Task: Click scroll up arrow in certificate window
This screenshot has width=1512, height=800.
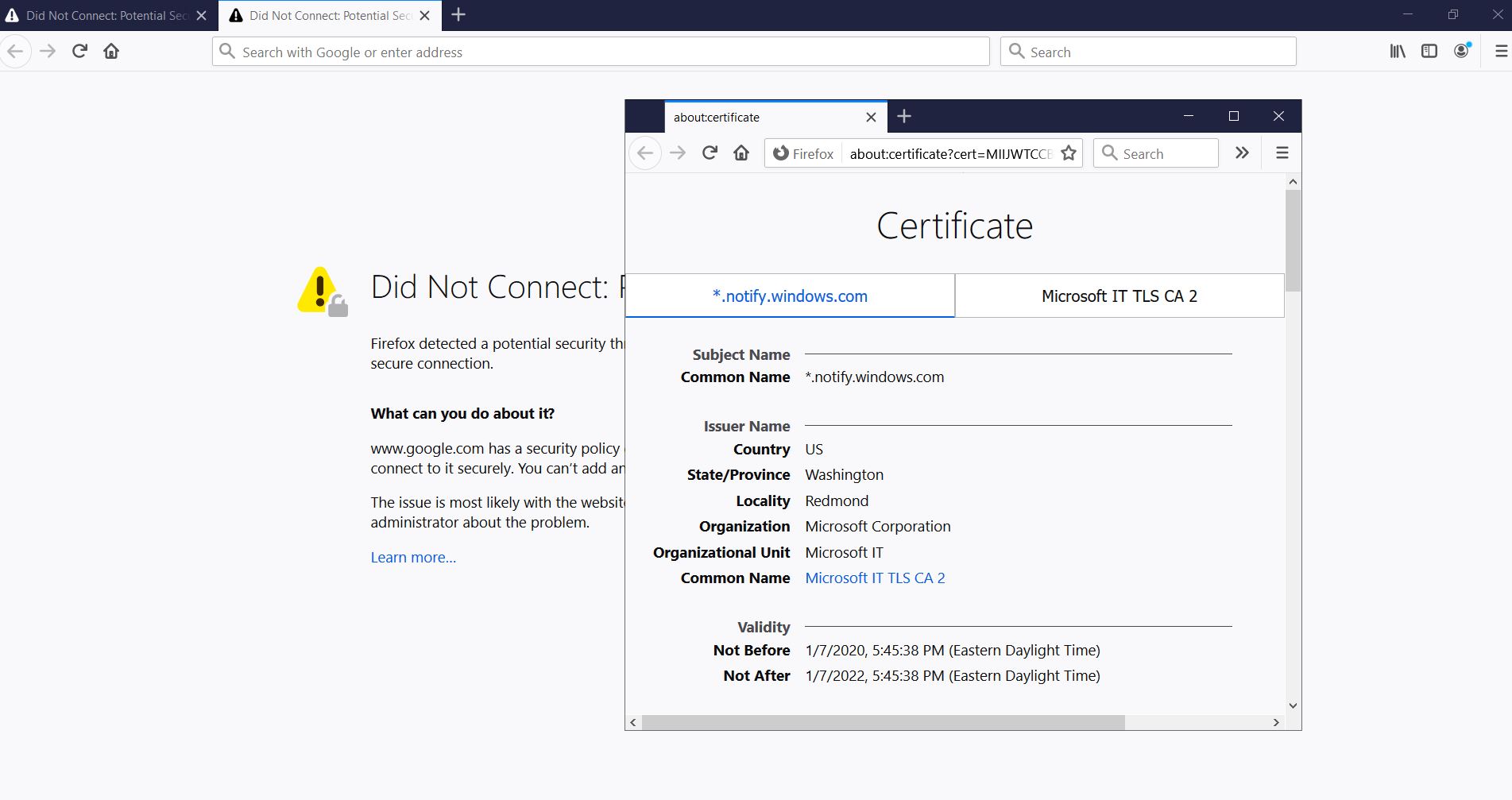Action: [x=1293, y=182]
